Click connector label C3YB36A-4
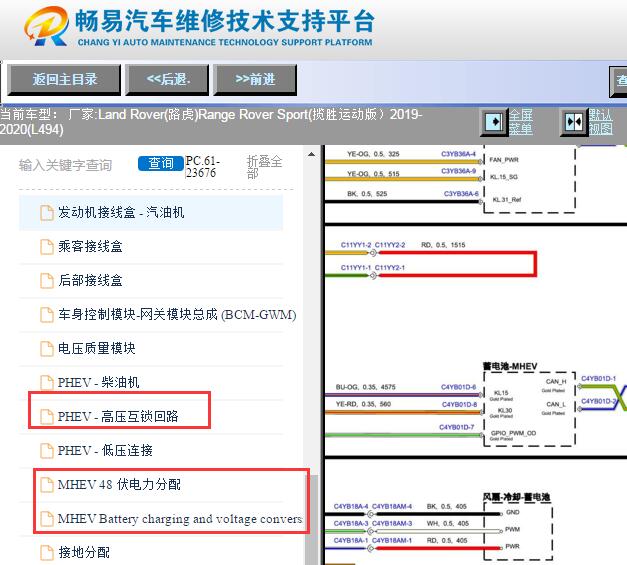The height and width of the screenshot is (565, 627). [x=458, y=154]
